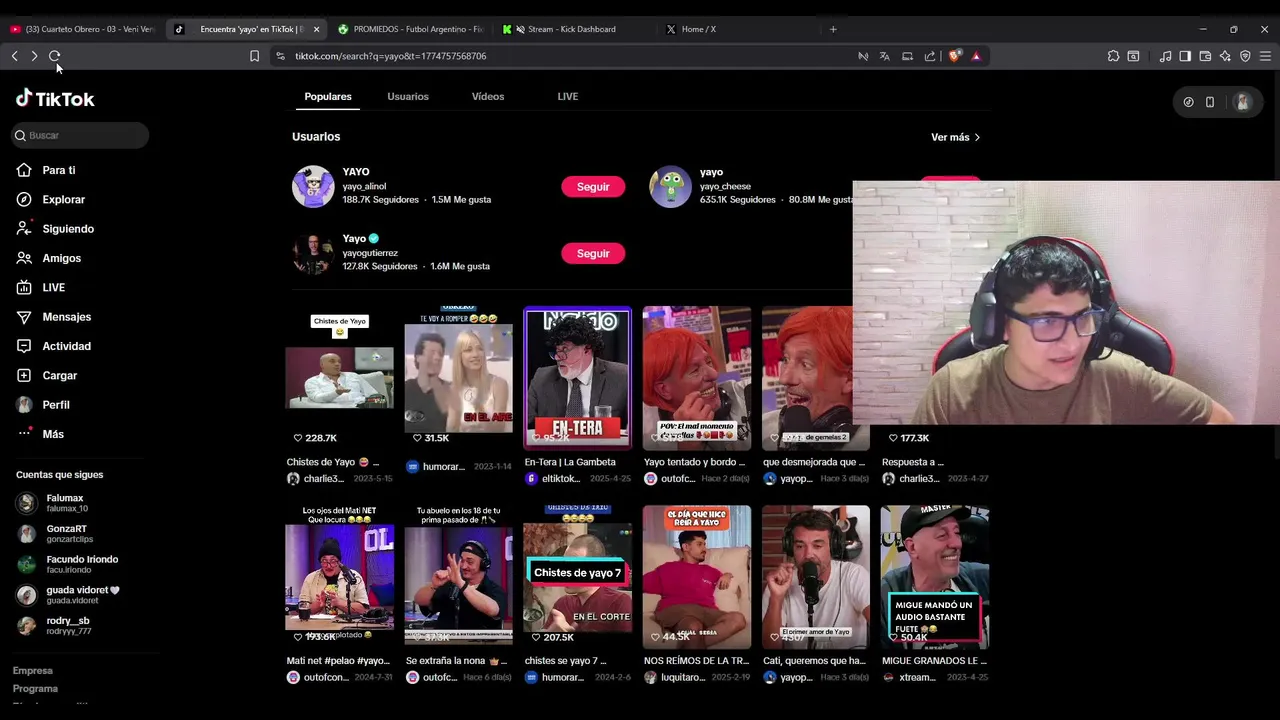Open Brave playlist music note icon
Viewport: 1280px width, 720px height.
point(1165,56)
